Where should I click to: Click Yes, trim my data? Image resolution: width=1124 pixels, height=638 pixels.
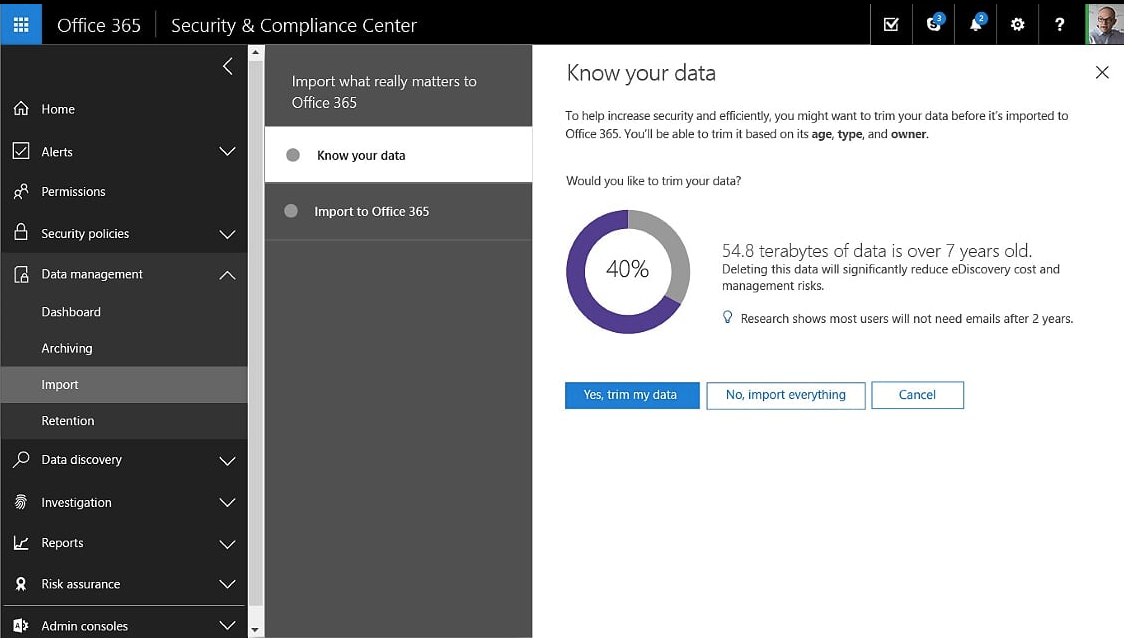coord(631,395)
